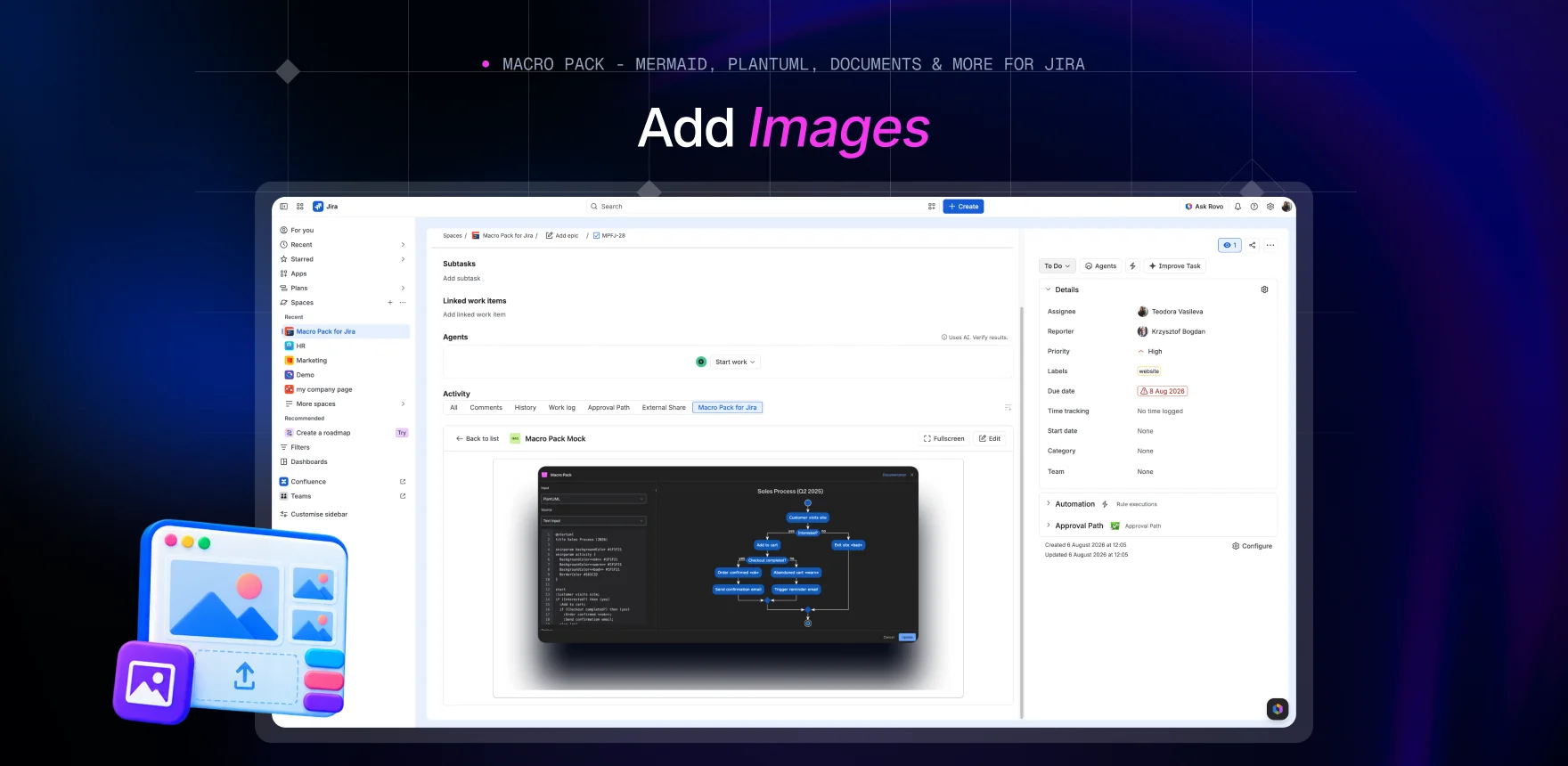Open the Details panel gear icon

pos(1264,289)
